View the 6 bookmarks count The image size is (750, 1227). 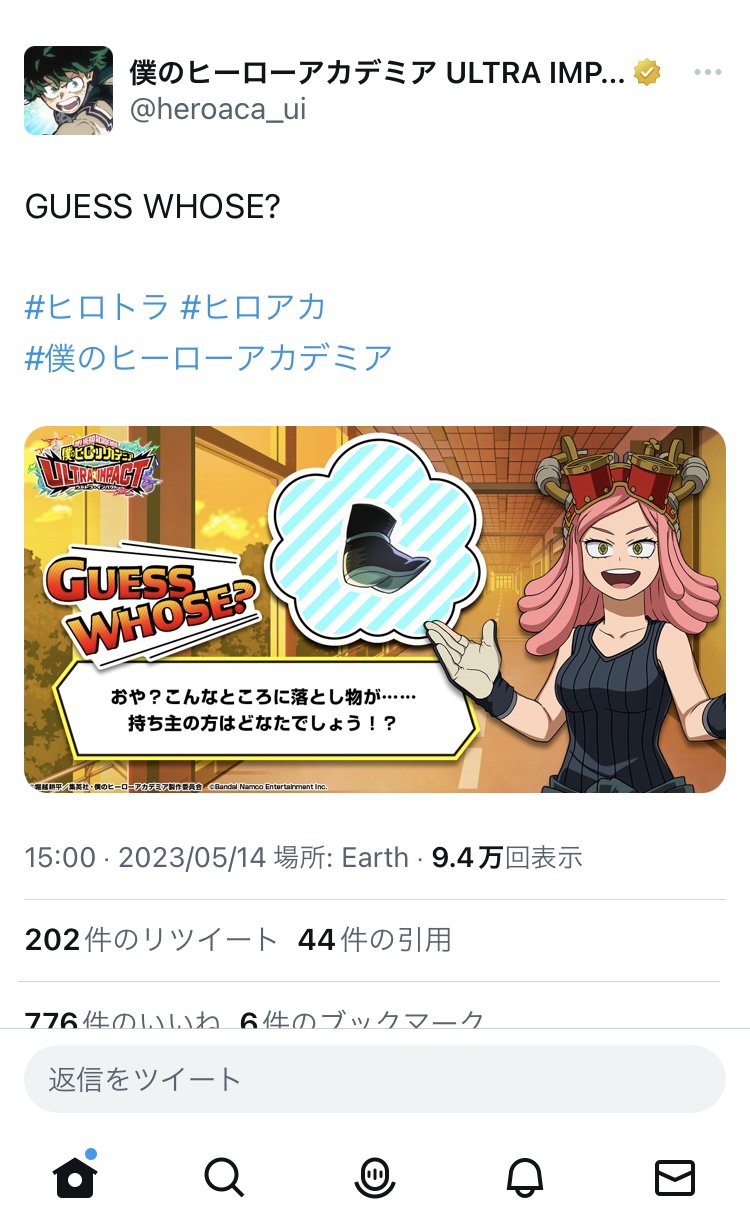click(363, 1018)
